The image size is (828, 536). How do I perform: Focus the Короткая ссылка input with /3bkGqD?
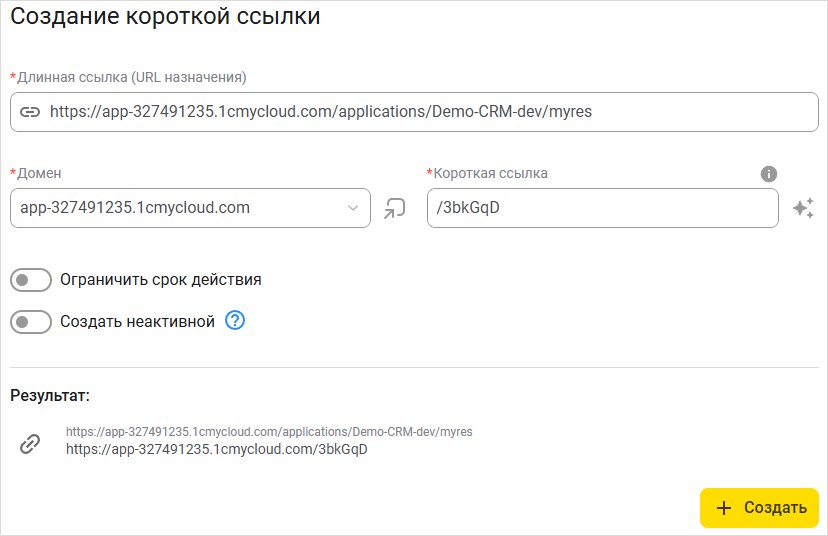[x=603, y=208]
